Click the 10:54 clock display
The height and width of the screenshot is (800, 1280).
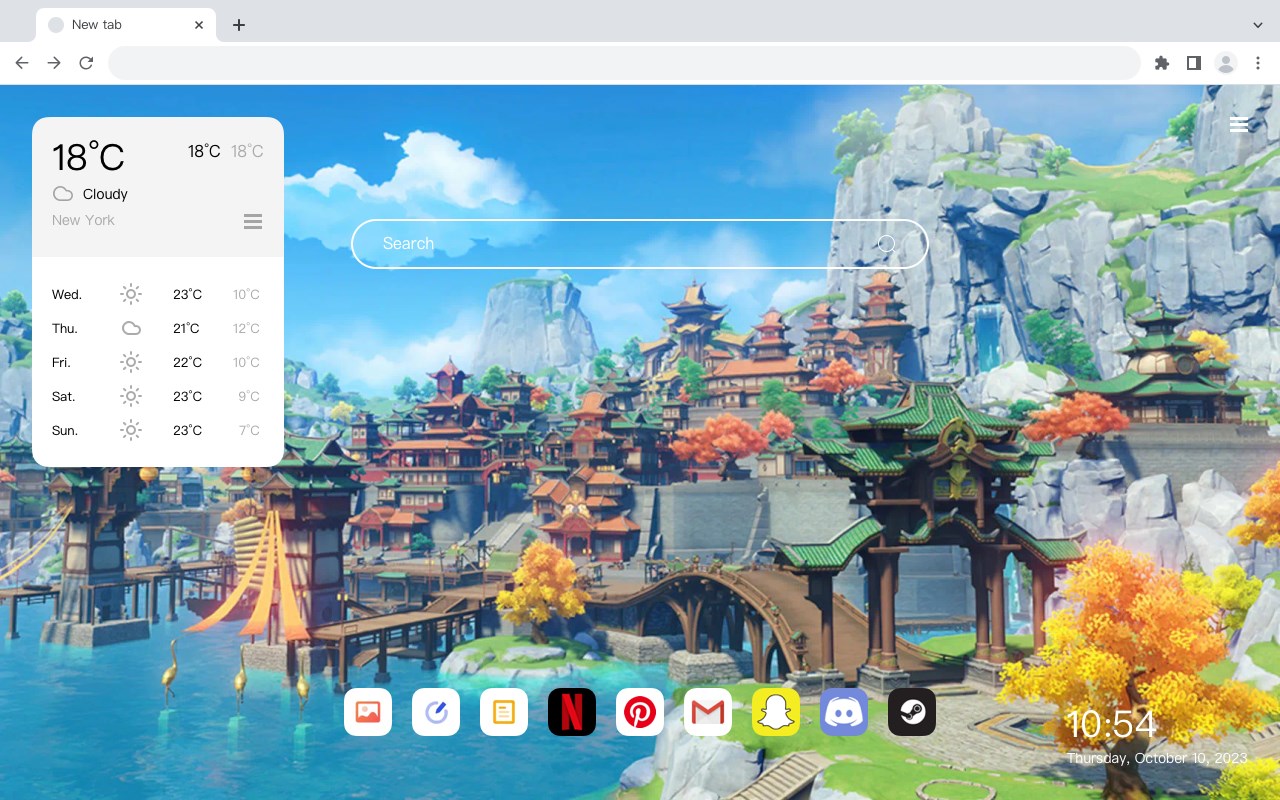[1111, 724]
